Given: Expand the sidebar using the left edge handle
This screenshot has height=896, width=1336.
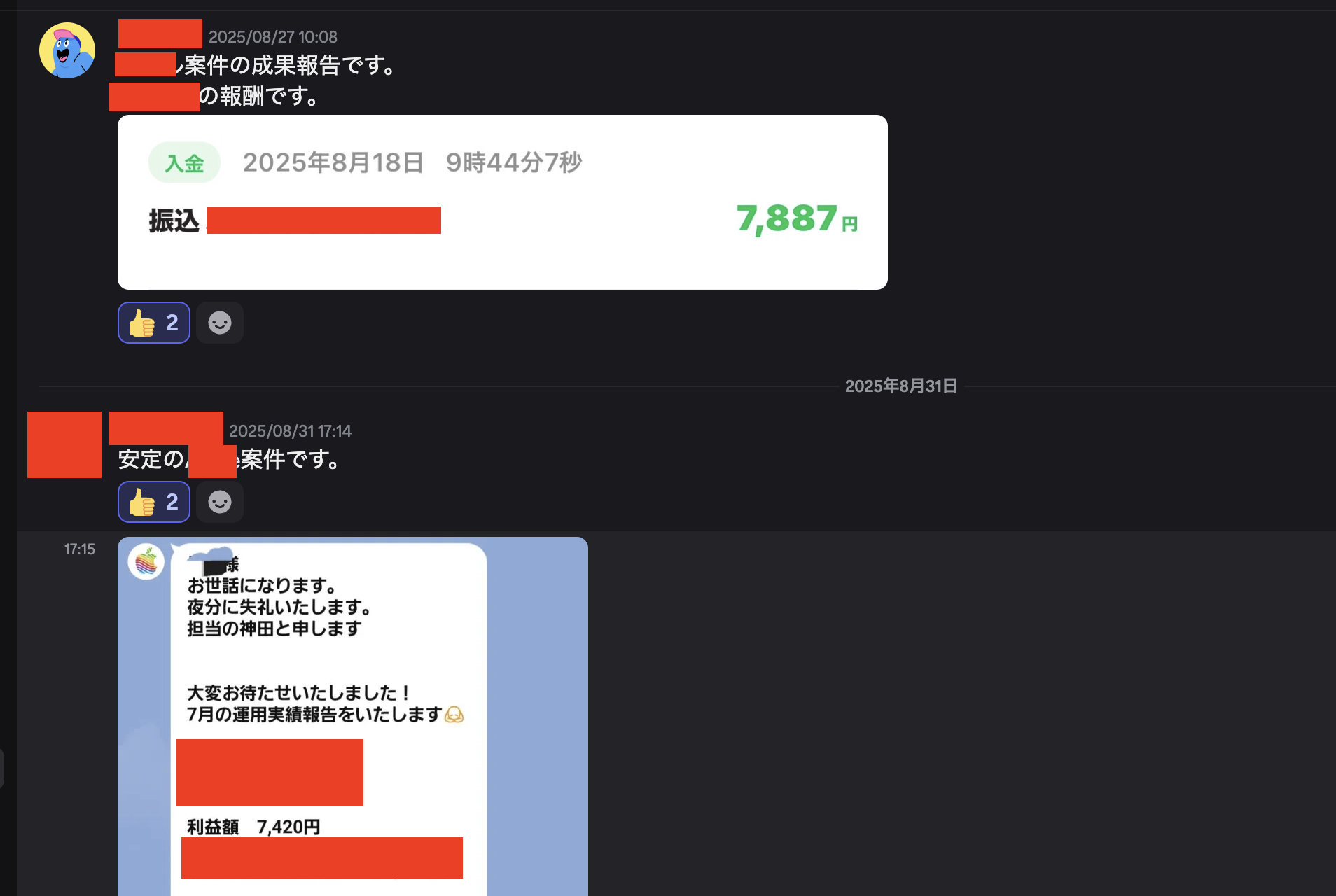Looking at the screenshot, I should (x=2, y=768).
